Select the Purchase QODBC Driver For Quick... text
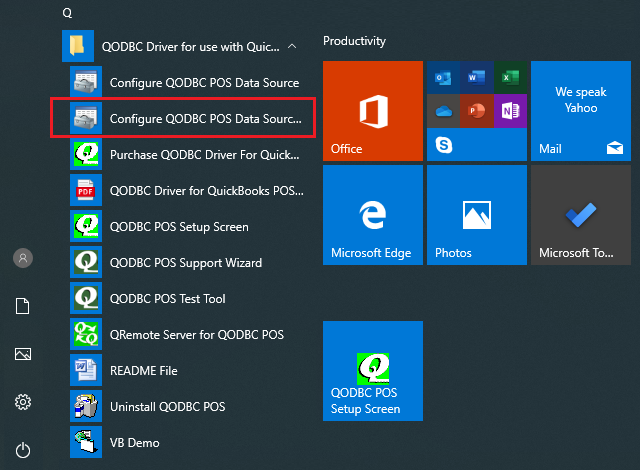The width and height of the screenshot is (640, 470). 204,155
